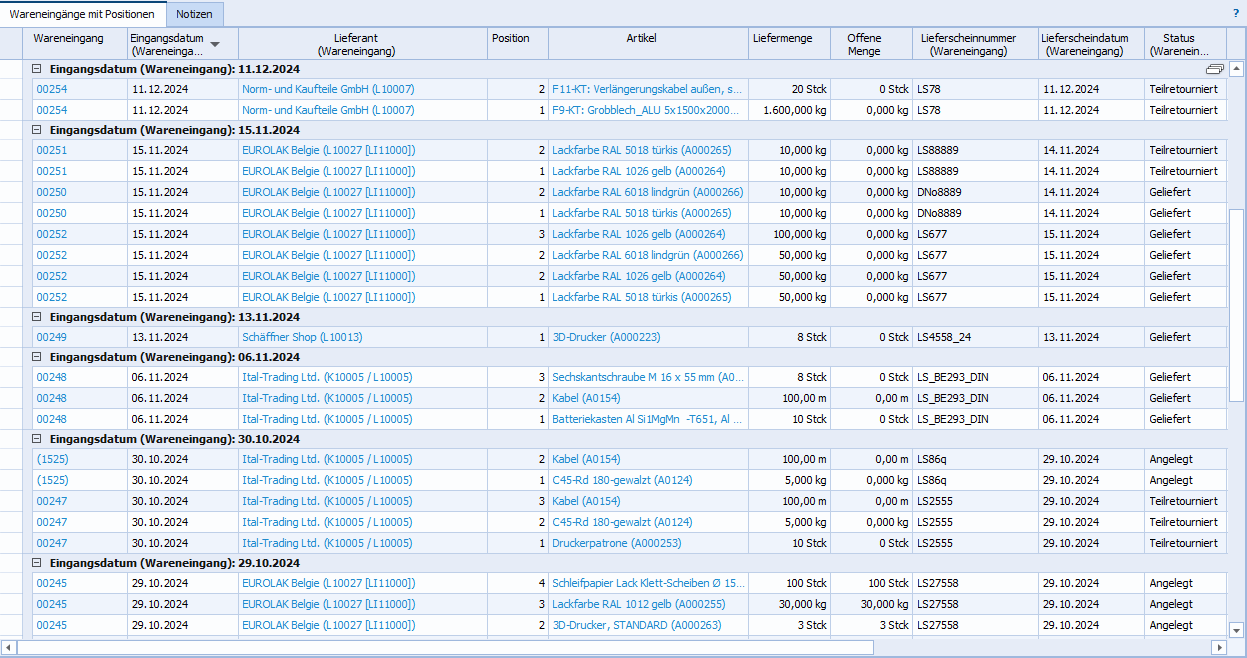Collapse the Eingangsdatum 30.10.2024 group
Image resolution: width=1247 pixels, height=658 pixels.
click(x=38, y=439)
